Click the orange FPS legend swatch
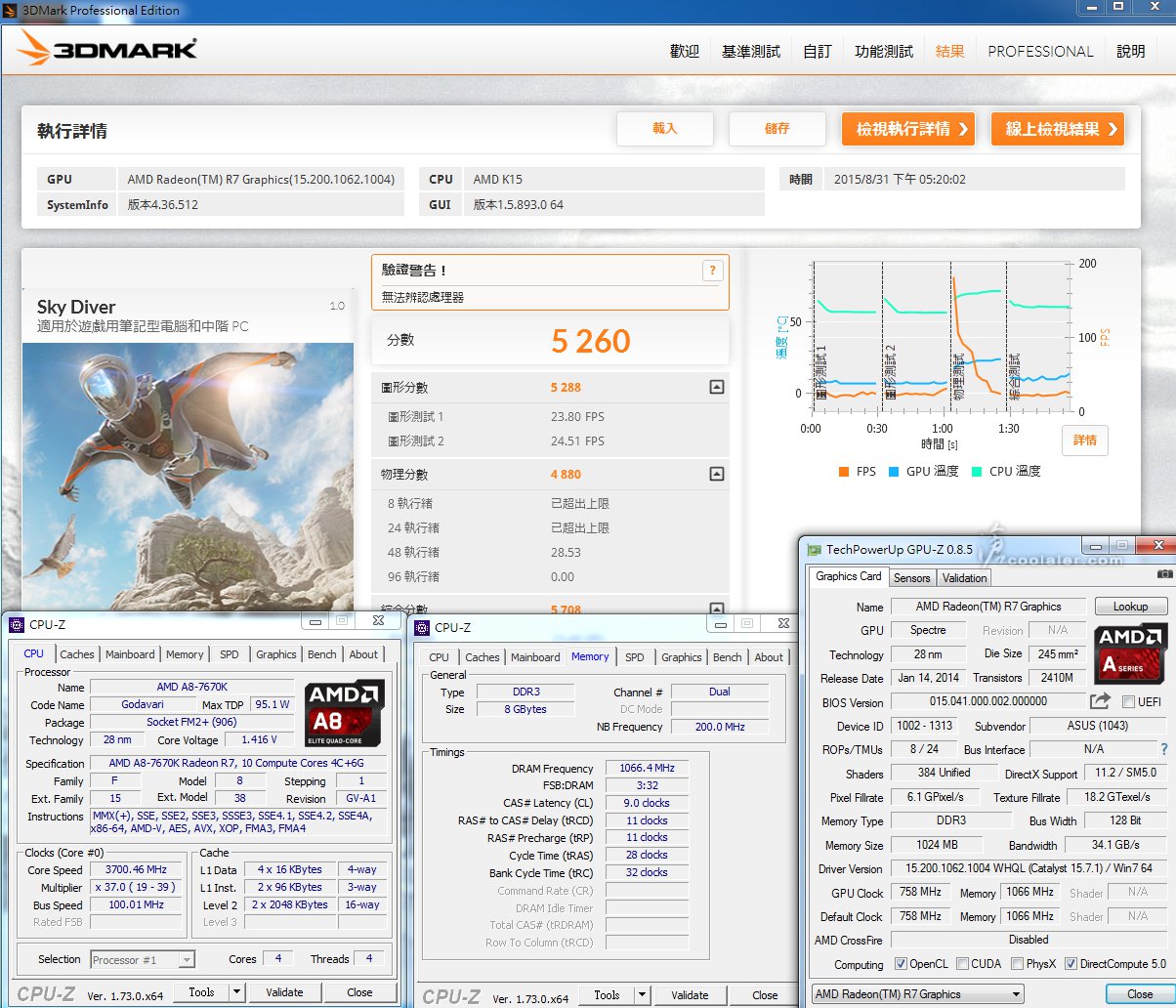 (843, 472)
